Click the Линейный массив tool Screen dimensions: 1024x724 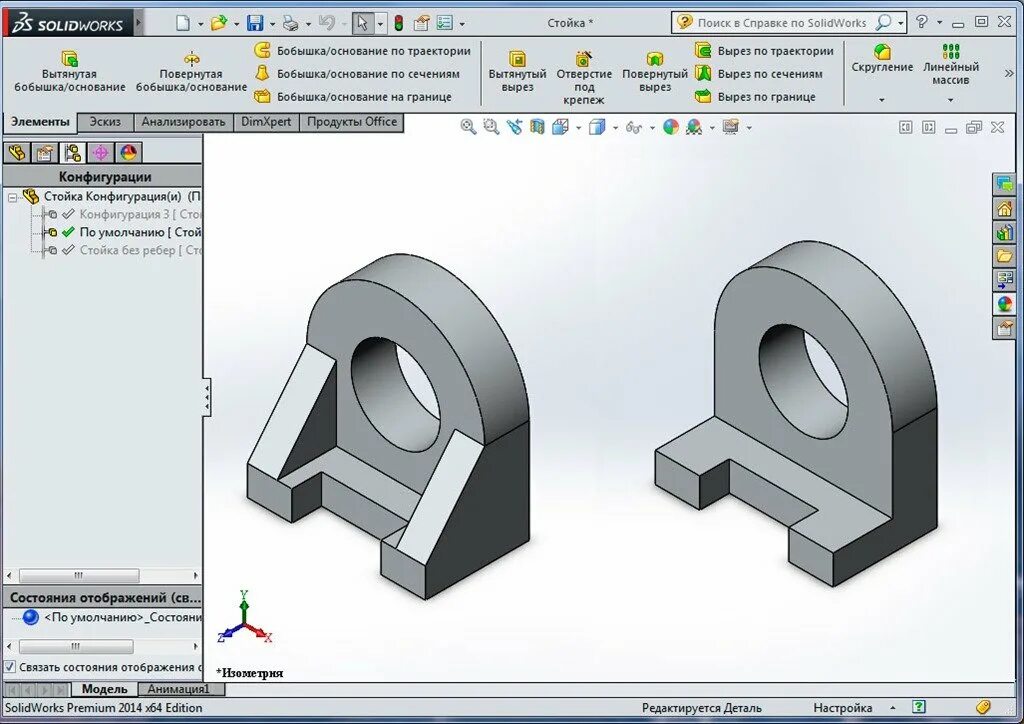pyautogui.click(x=950, y=64)
